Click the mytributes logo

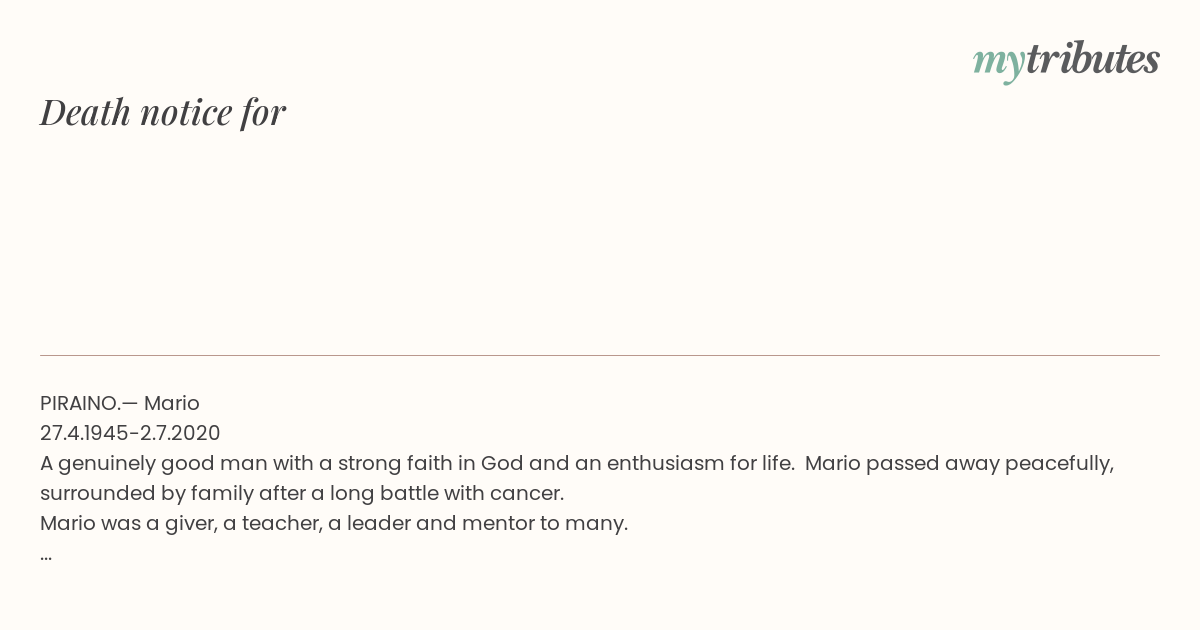tap(1066, 61)
